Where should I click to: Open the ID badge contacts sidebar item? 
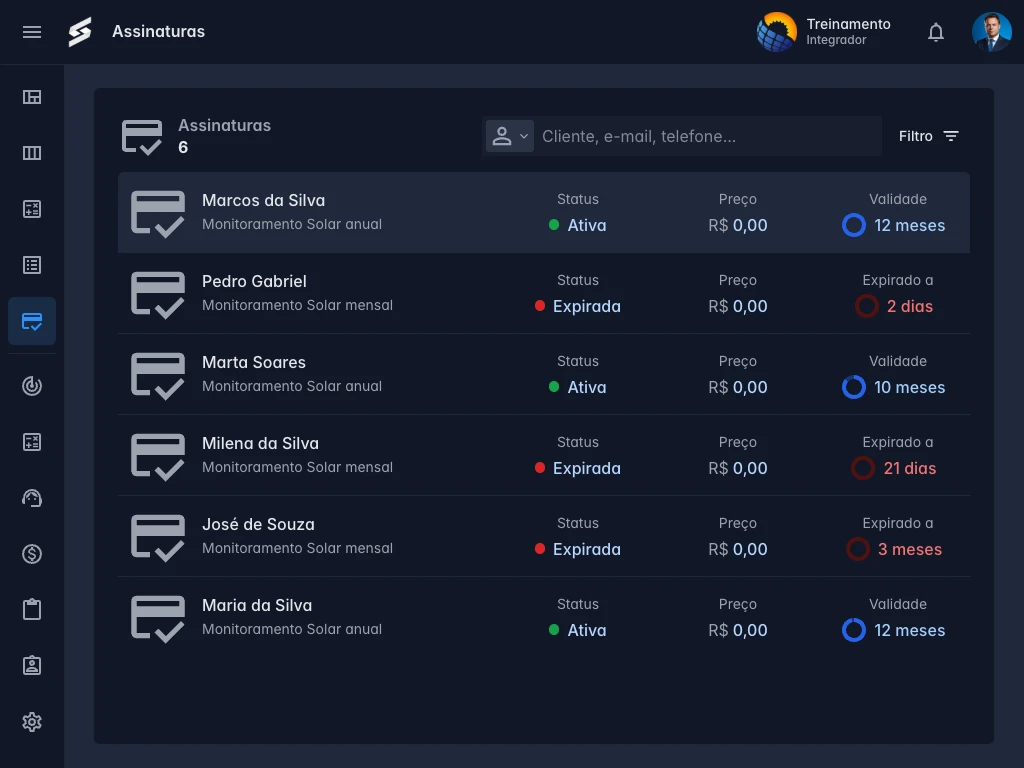[32, 666]
